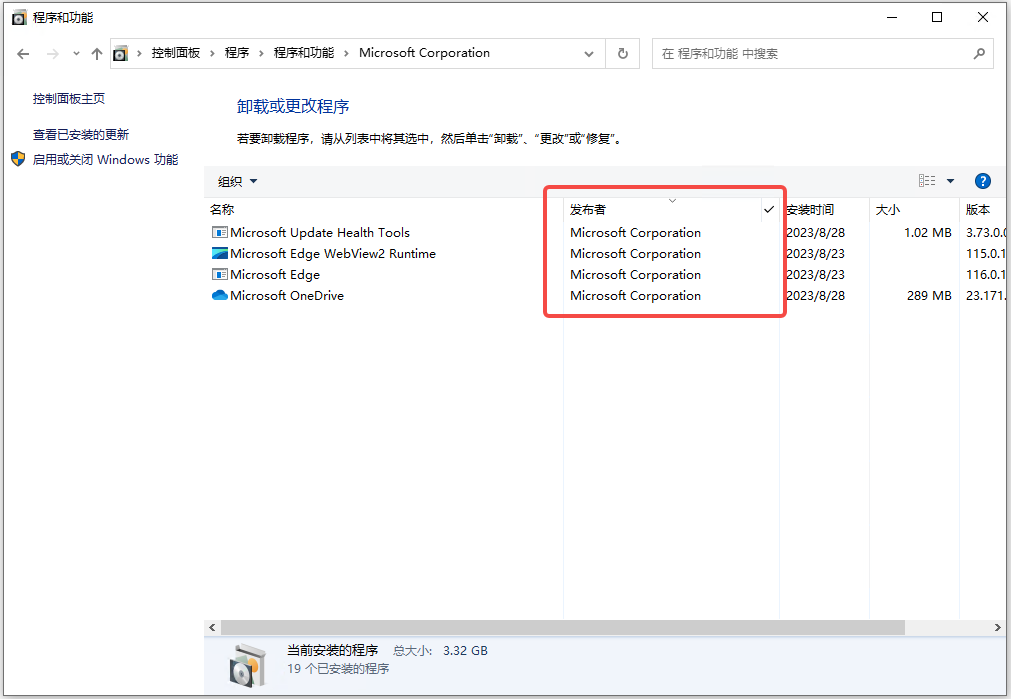
Task: Open the 组织 dropdown menu
Action: coord(237,182)
